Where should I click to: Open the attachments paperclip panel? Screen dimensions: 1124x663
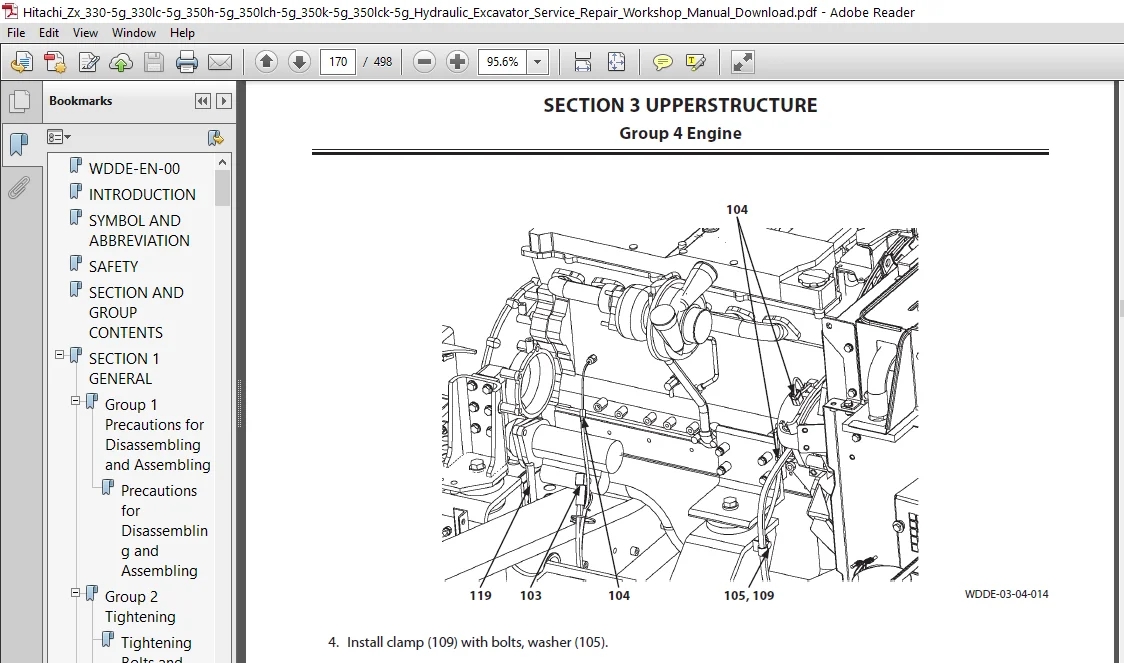pos(19,188)
